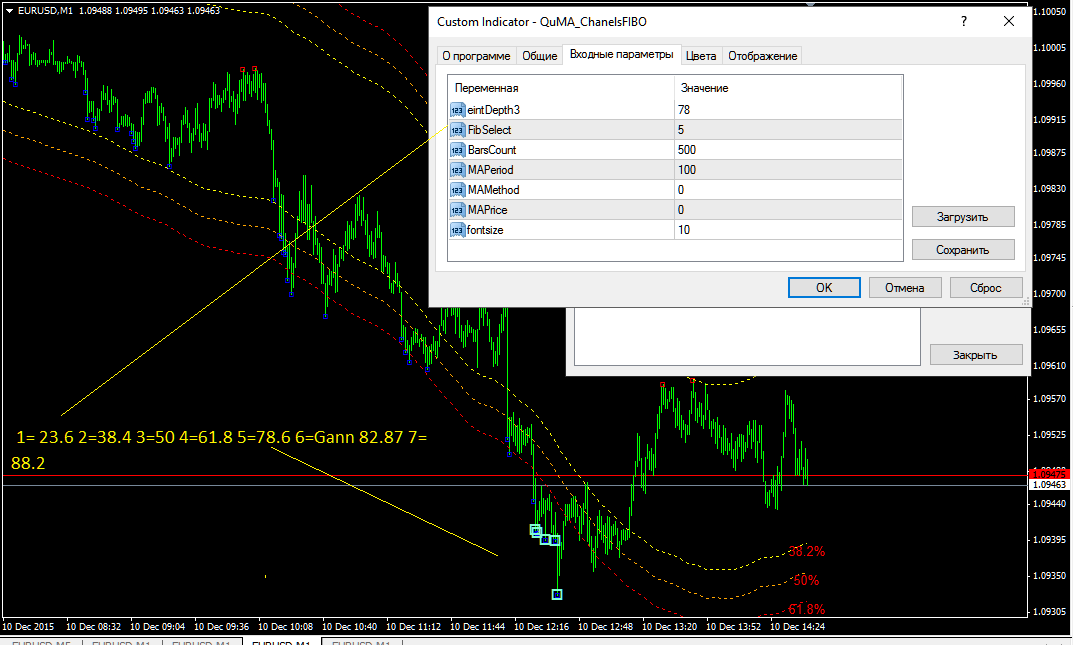Click the 1.09700 price scale label
The height and width of the screenshot is (645, 1073).
tap(1050, 293)
